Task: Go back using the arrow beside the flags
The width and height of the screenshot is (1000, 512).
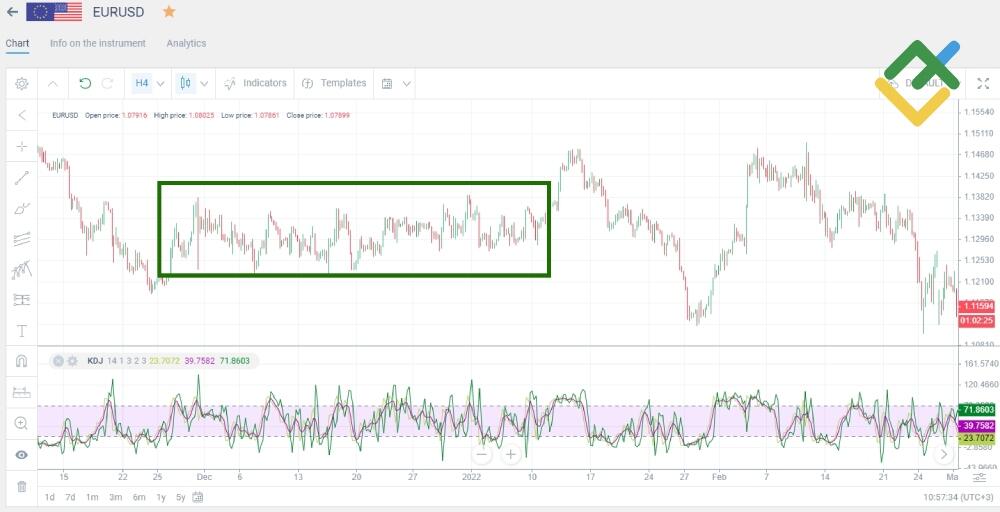Action: [12, 11]
